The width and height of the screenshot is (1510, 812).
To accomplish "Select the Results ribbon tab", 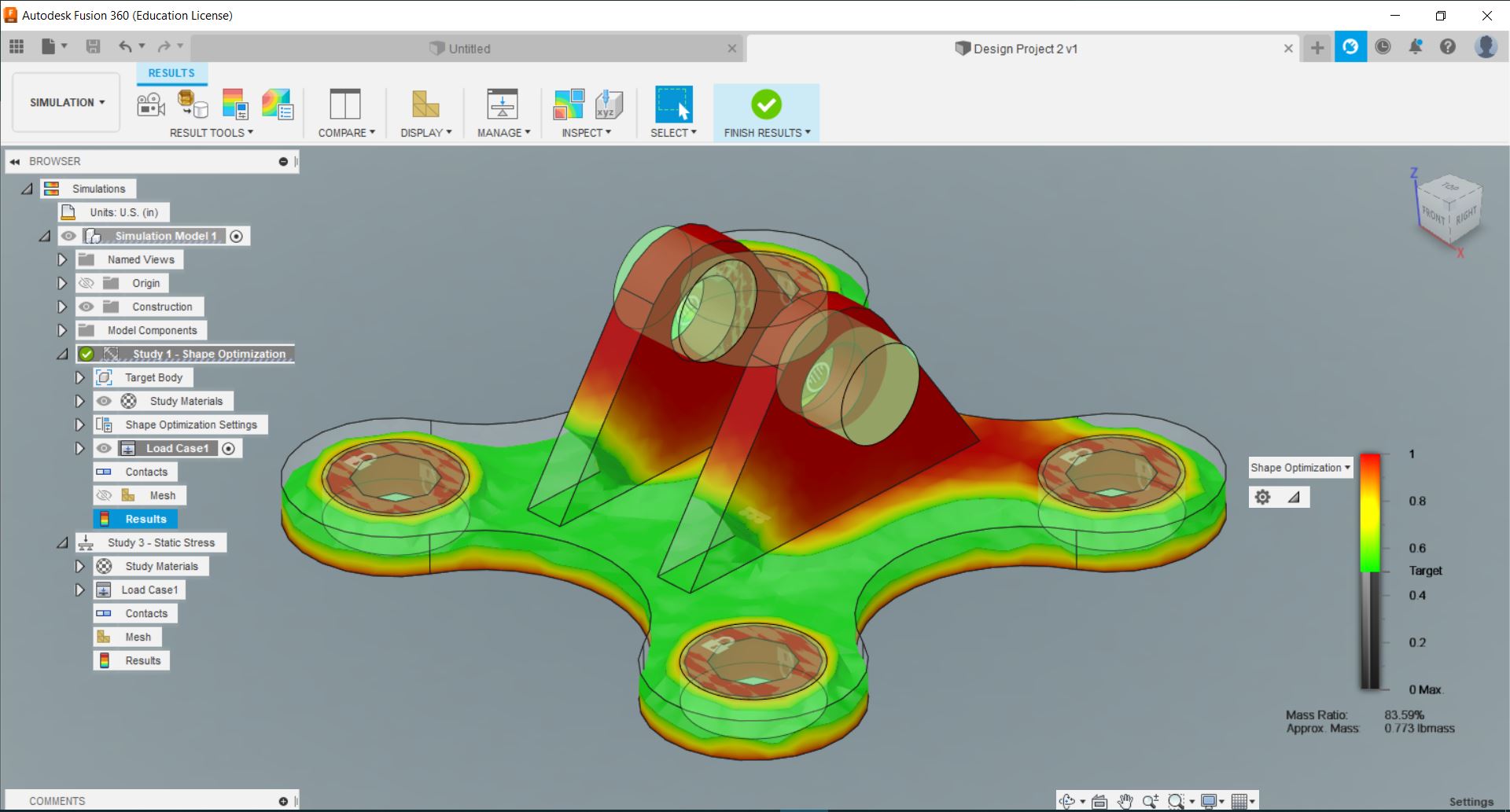I will [x=171, y=73].
